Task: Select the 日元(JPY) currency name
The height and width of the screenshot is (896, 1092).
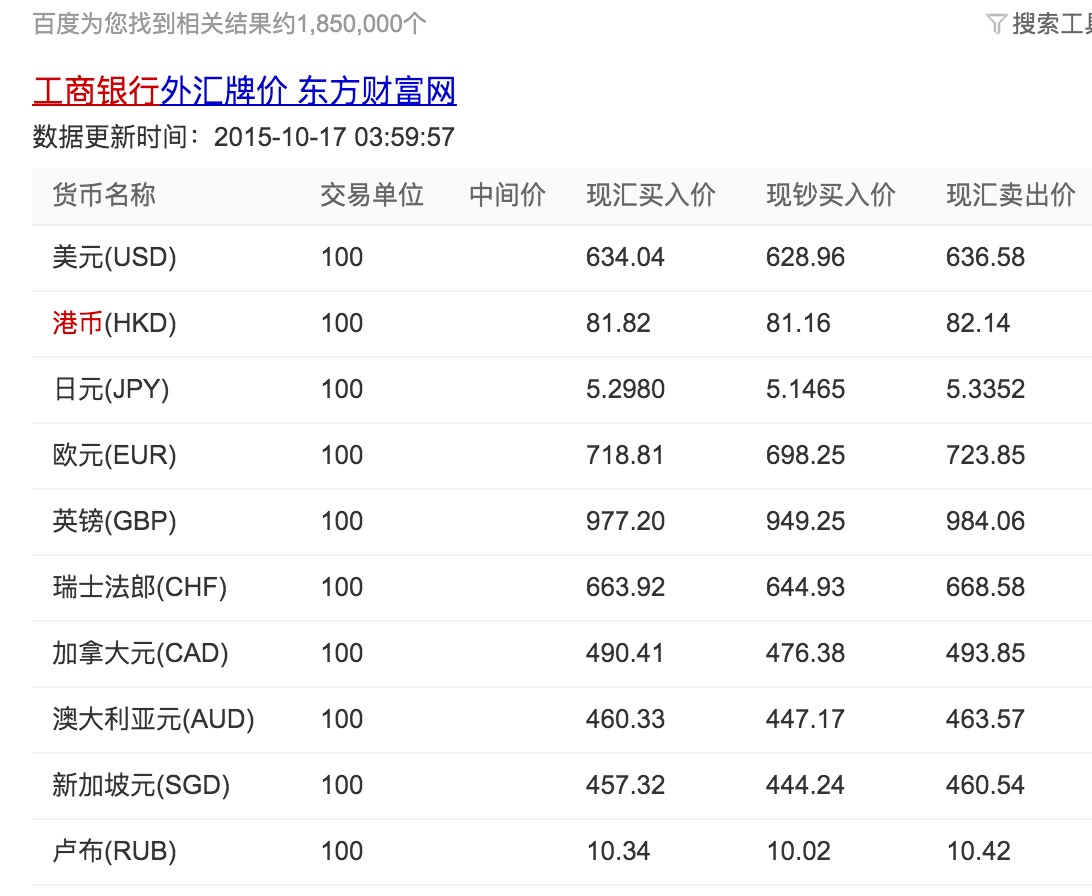Action: [111, 390]
